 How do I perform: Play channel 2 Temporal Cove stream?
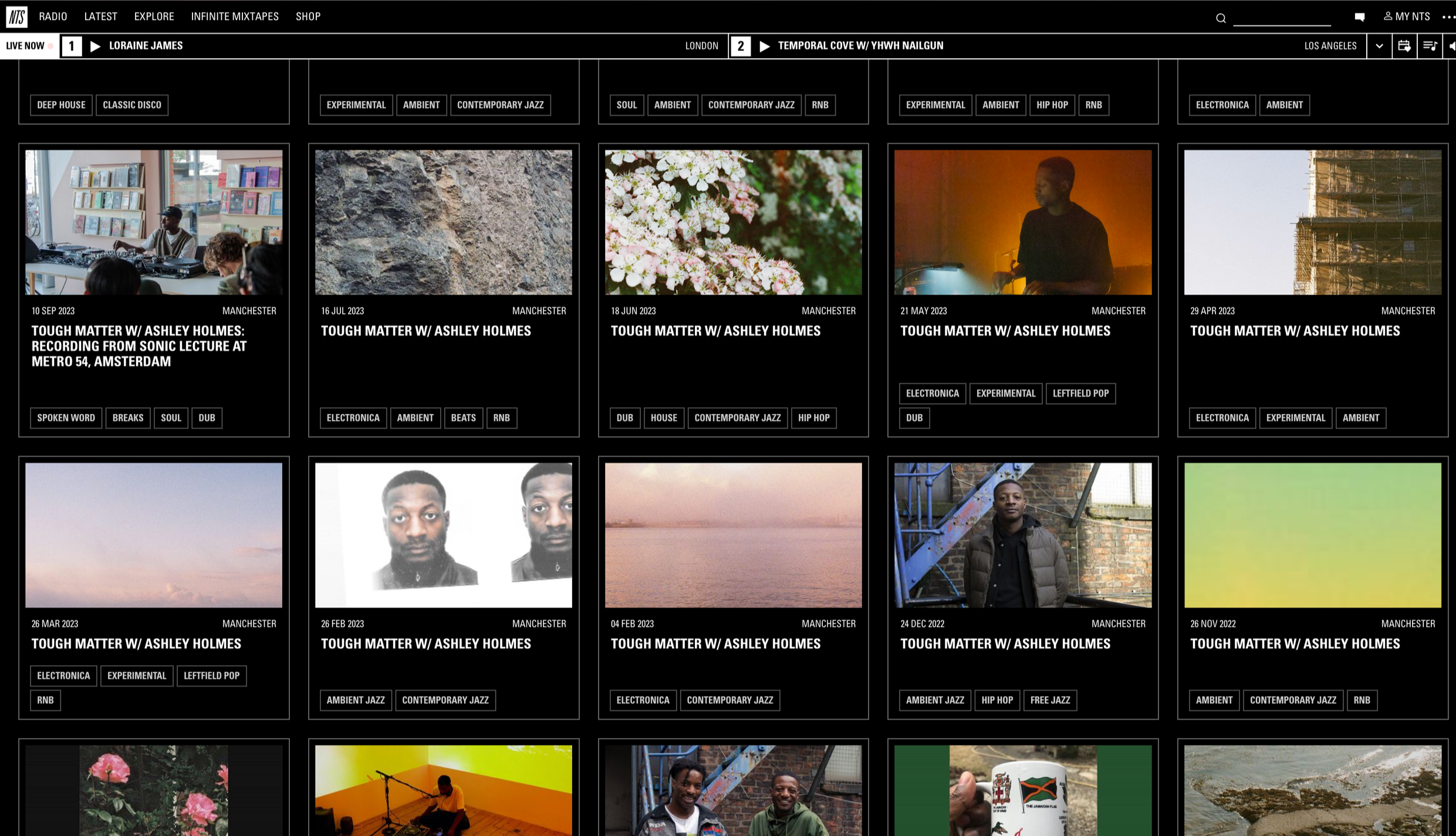click(x=764, y=46)
